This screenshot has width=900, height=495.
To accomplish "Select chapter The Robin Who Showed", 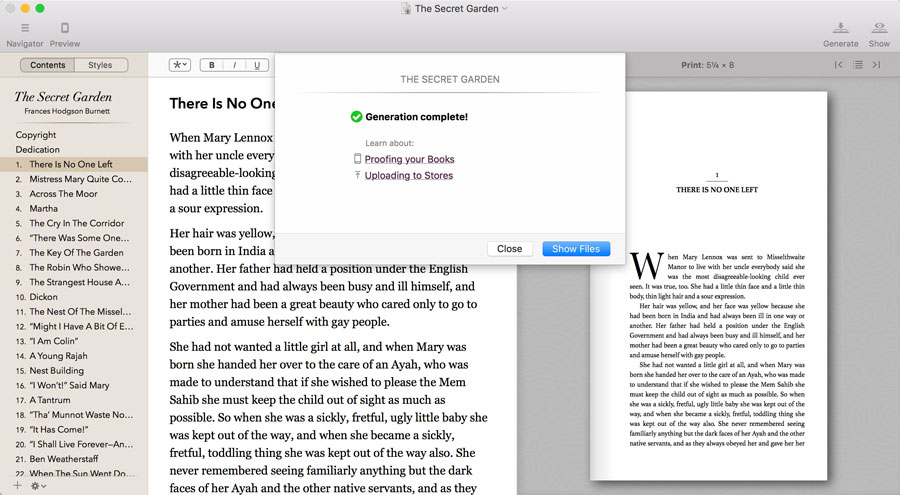I will pyautogui.click(x=73, y=268).
